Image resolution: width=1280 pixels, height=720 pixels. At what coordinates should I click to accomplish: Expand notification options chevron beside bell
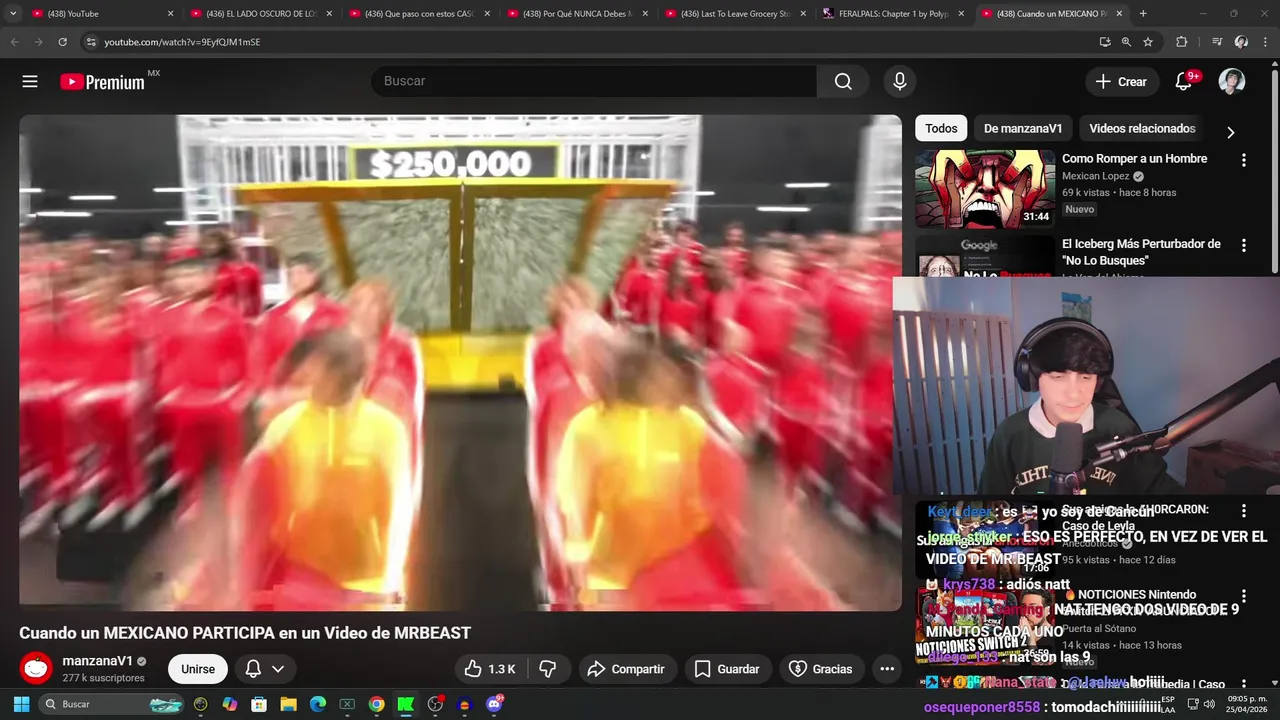278,669
